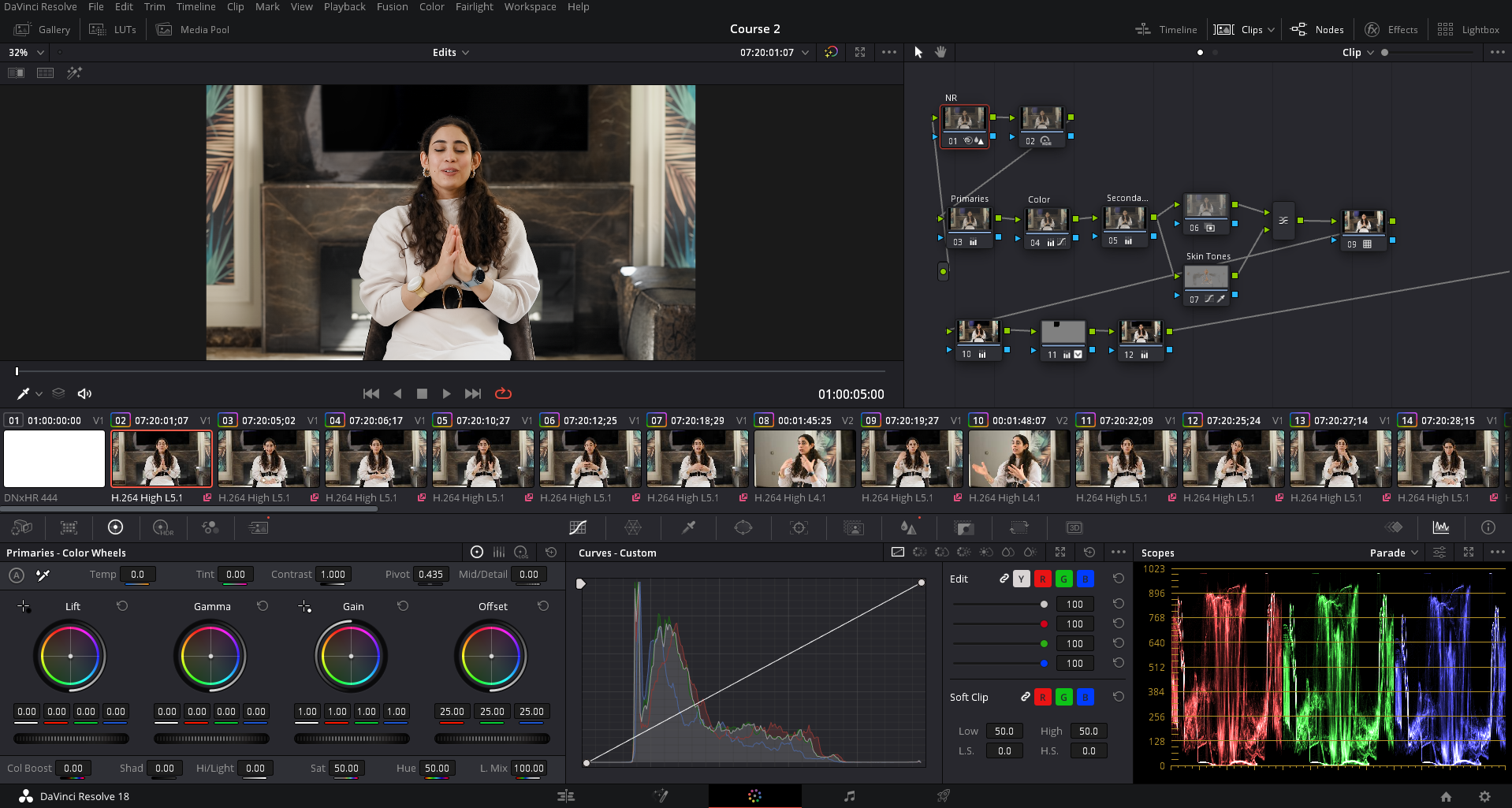Open the Edits timeline dropdown
Viewport: 1512px width, 808px height.
coord(450,53)
